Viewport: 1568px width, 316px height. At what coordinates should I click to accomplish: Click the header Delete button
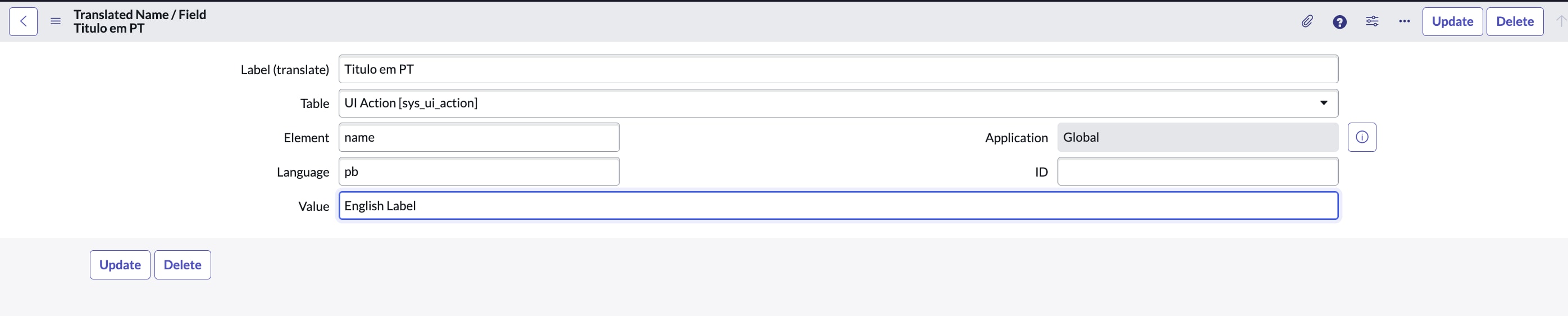(1515, 21)
